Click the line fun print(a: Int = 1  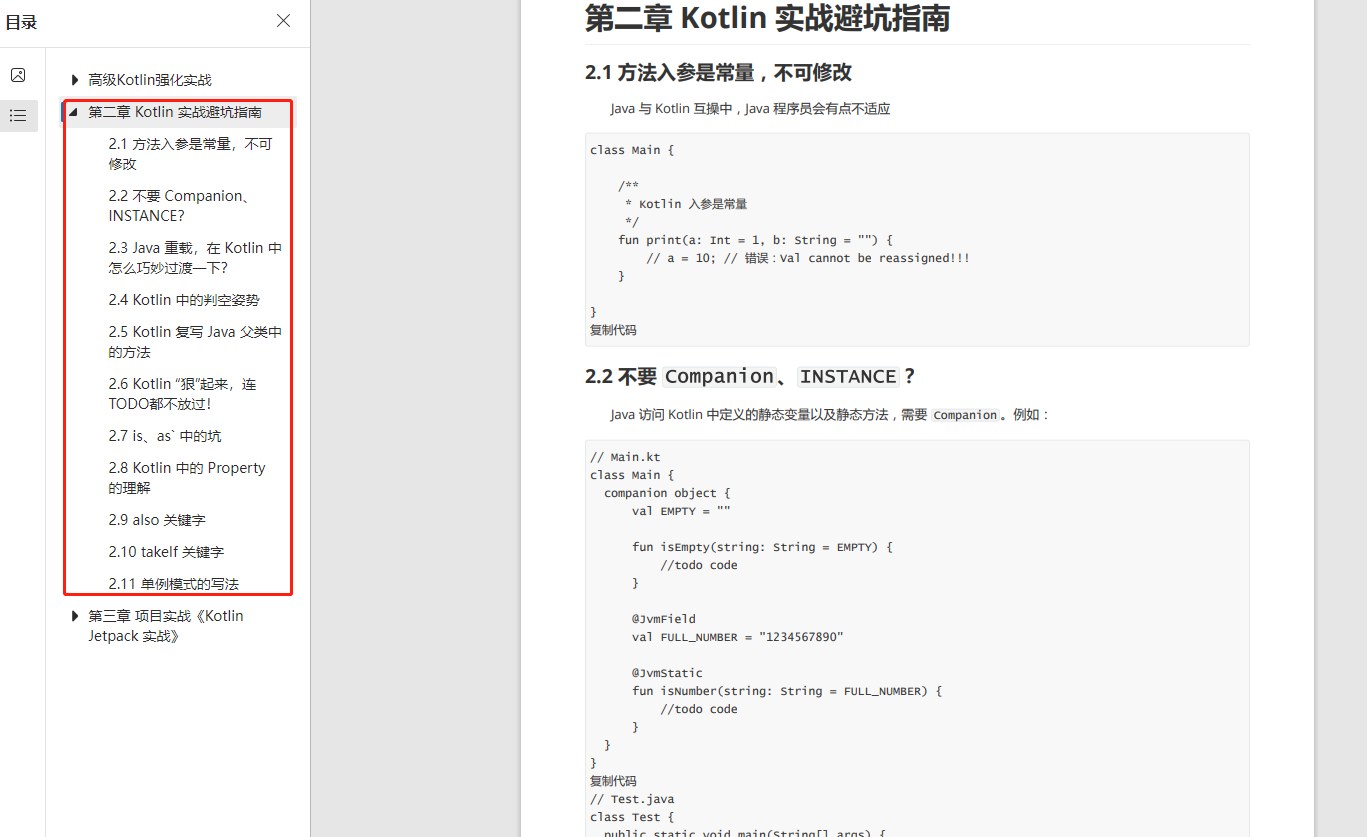(x=755, y=240)
